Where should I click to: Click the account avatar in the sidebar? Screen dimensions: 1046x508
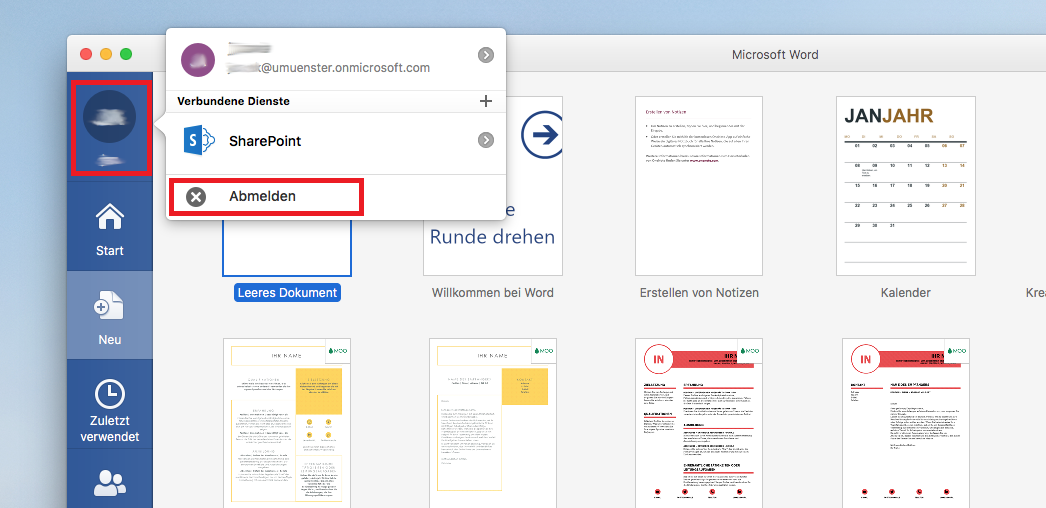coord(110,116)
